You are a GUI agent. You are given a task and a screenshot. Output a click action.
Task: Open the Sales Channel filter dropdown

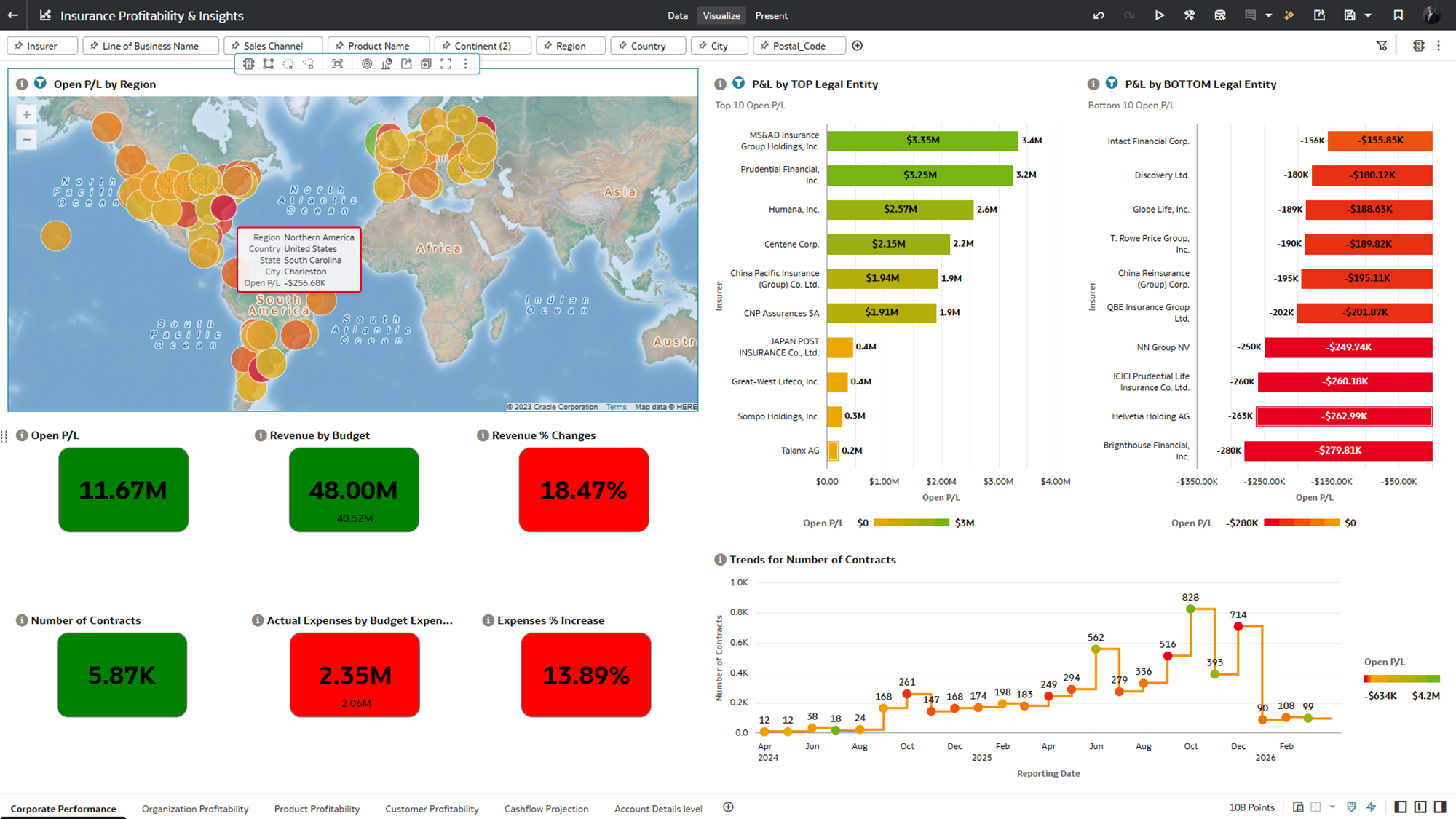tap(273, 45)
